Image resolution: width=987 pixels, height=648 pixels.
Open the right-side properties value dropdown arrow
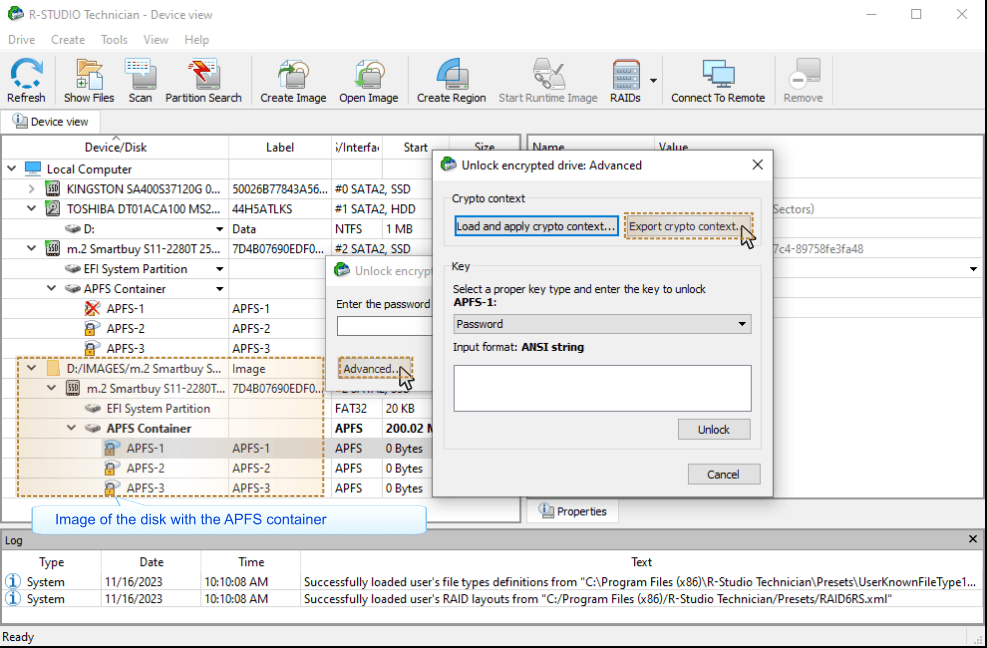point(973,269)
